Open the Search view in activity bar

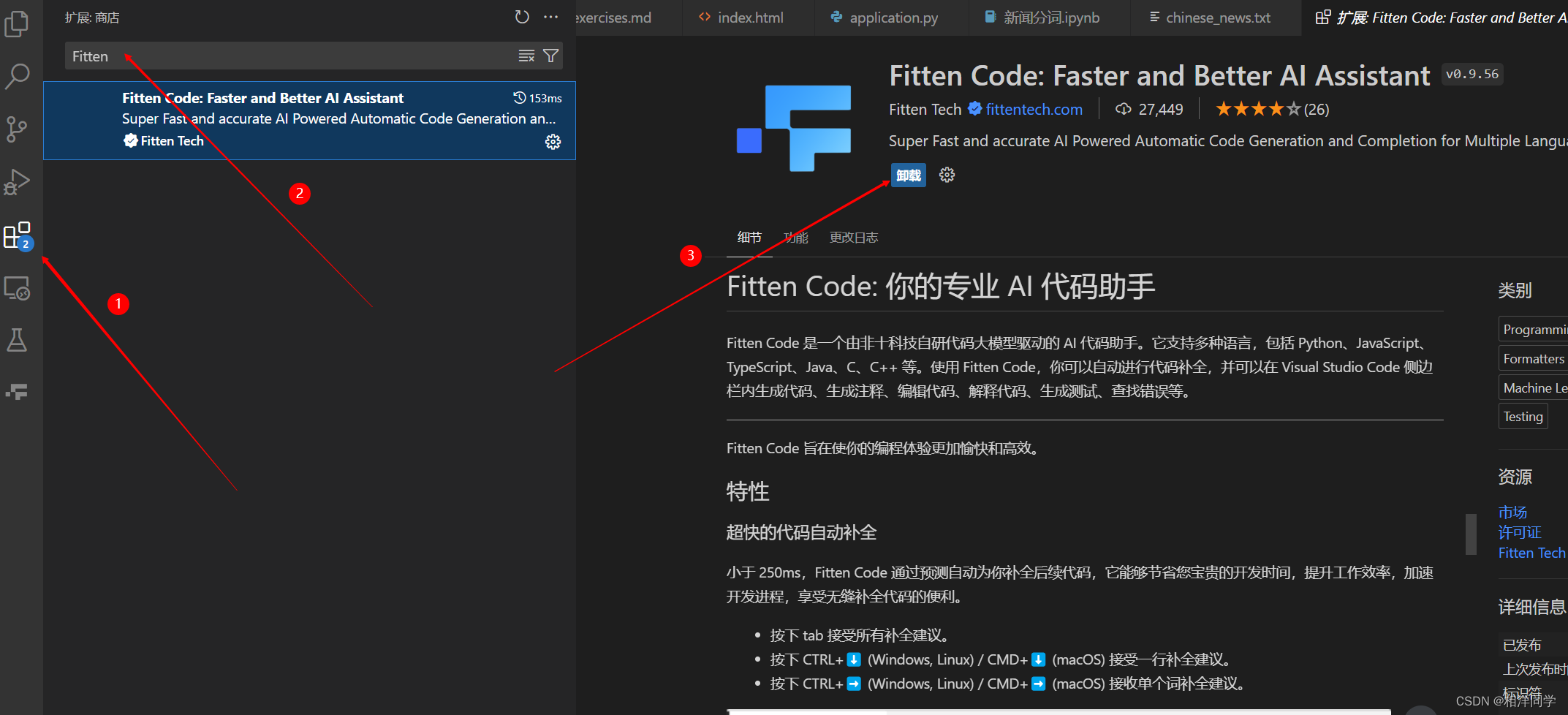[17, 76]
